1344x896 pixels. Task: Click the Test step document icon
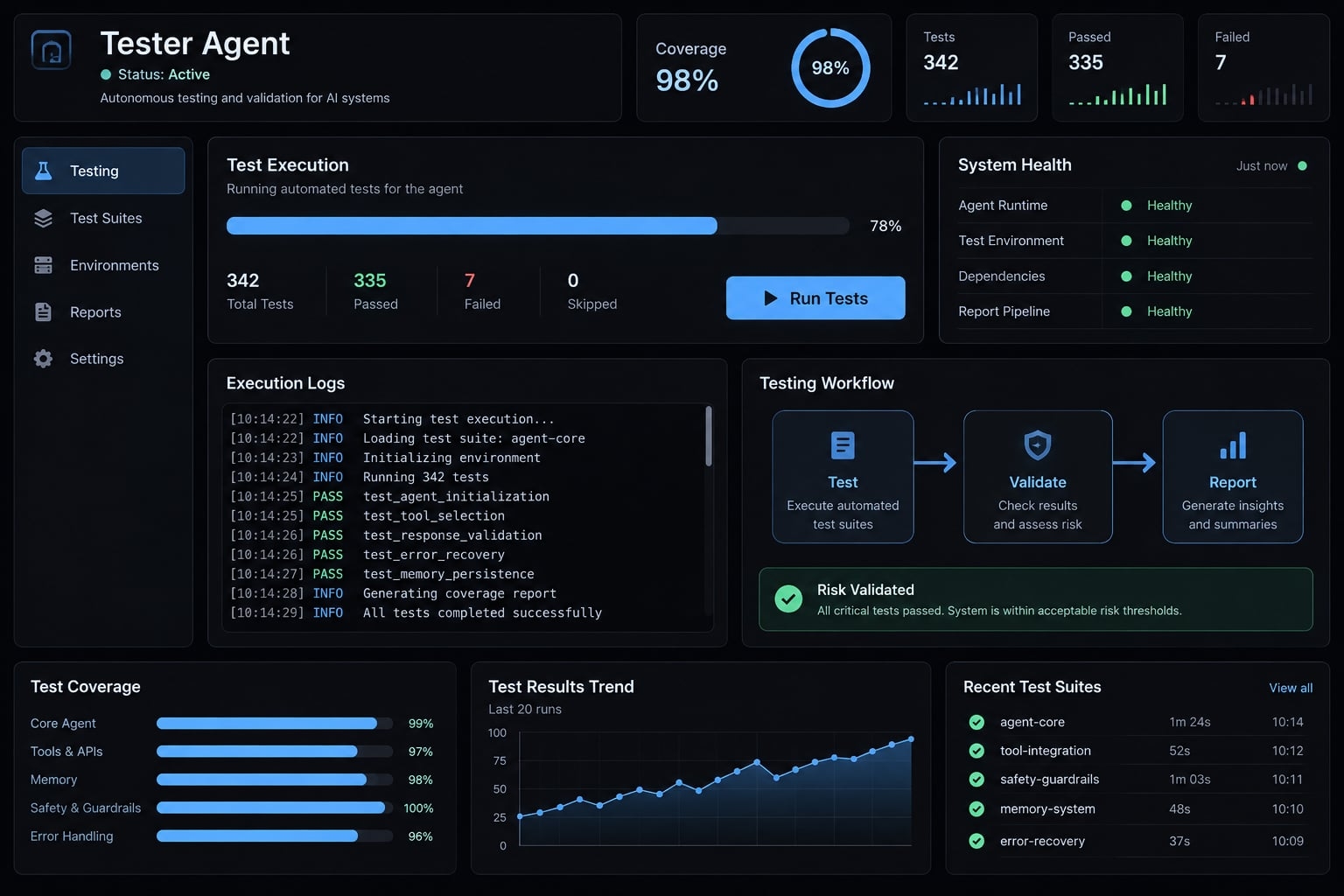pos(843,445)
